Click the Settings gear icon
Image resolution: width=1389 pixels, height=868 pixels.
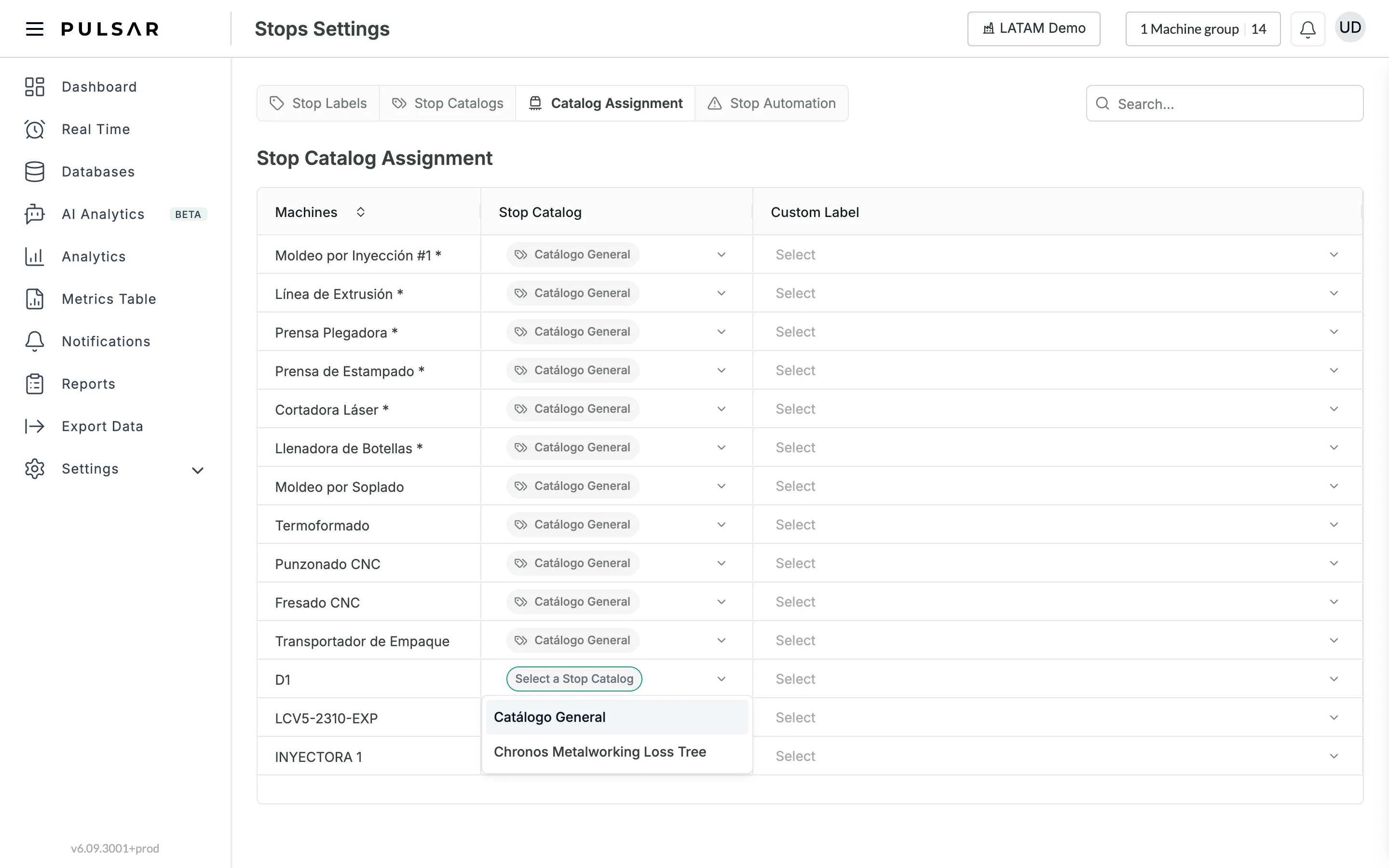click(34, 468)
